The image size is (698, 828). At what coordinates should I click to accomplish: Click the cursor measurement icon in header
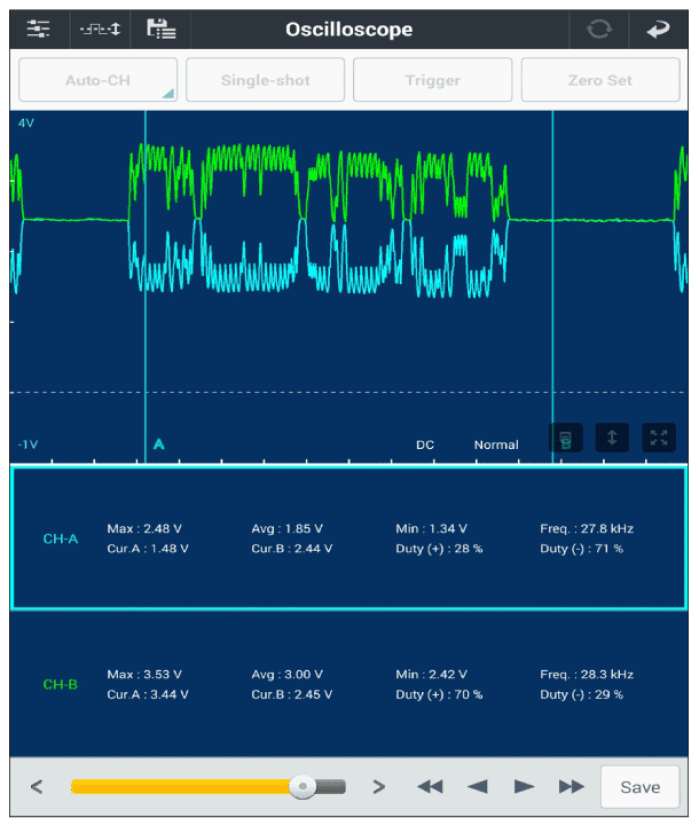coord(100,29)
